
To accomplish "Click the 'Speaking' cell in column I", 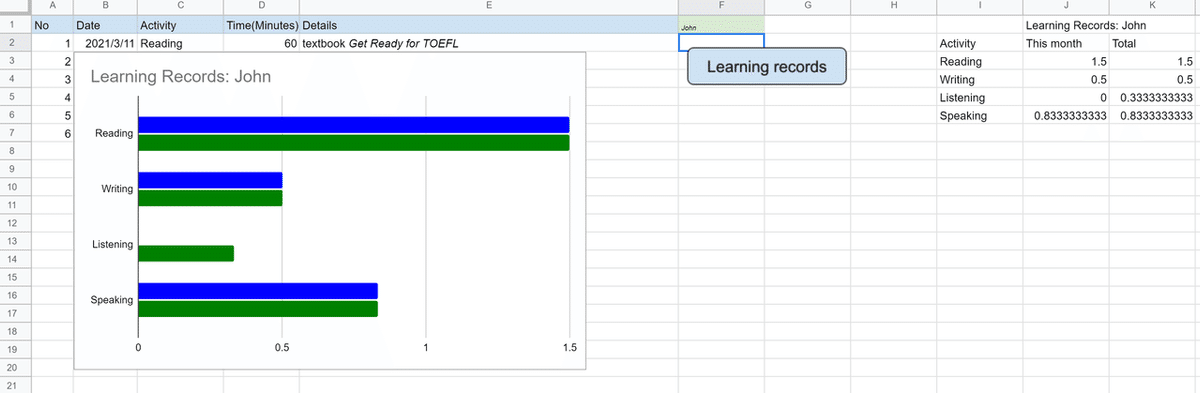I will click(980, 115).
